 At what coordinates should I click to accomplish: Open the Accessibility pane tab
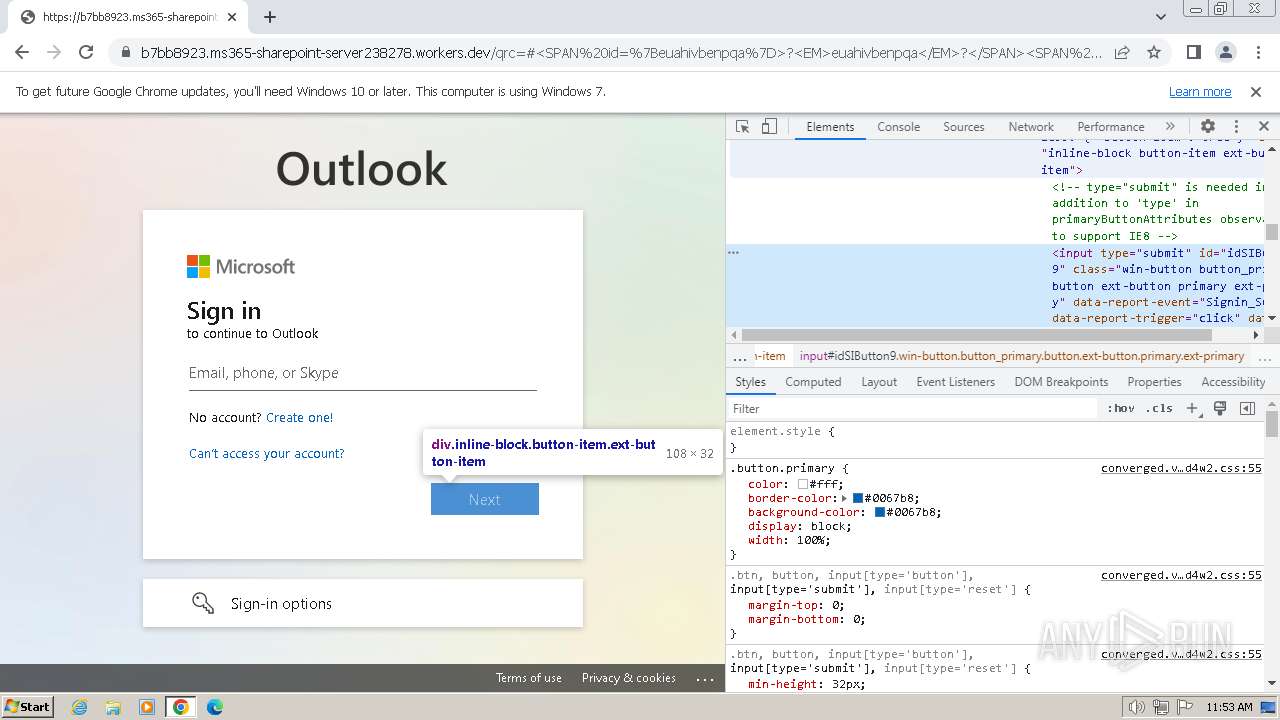pyautogui.click(x=1233, y=382)
